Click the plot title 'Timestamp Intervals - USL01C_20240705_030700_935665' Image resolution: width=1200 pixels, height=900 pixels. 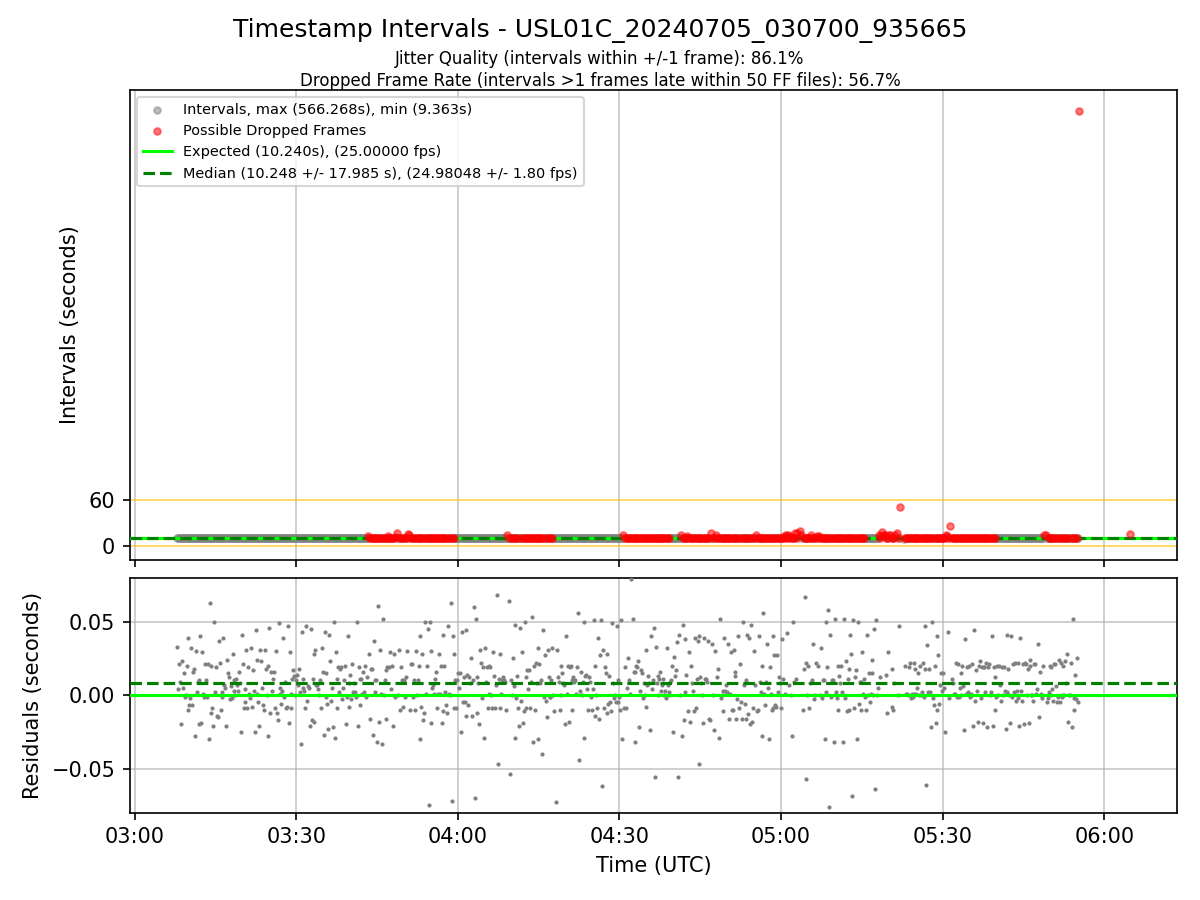600,29
